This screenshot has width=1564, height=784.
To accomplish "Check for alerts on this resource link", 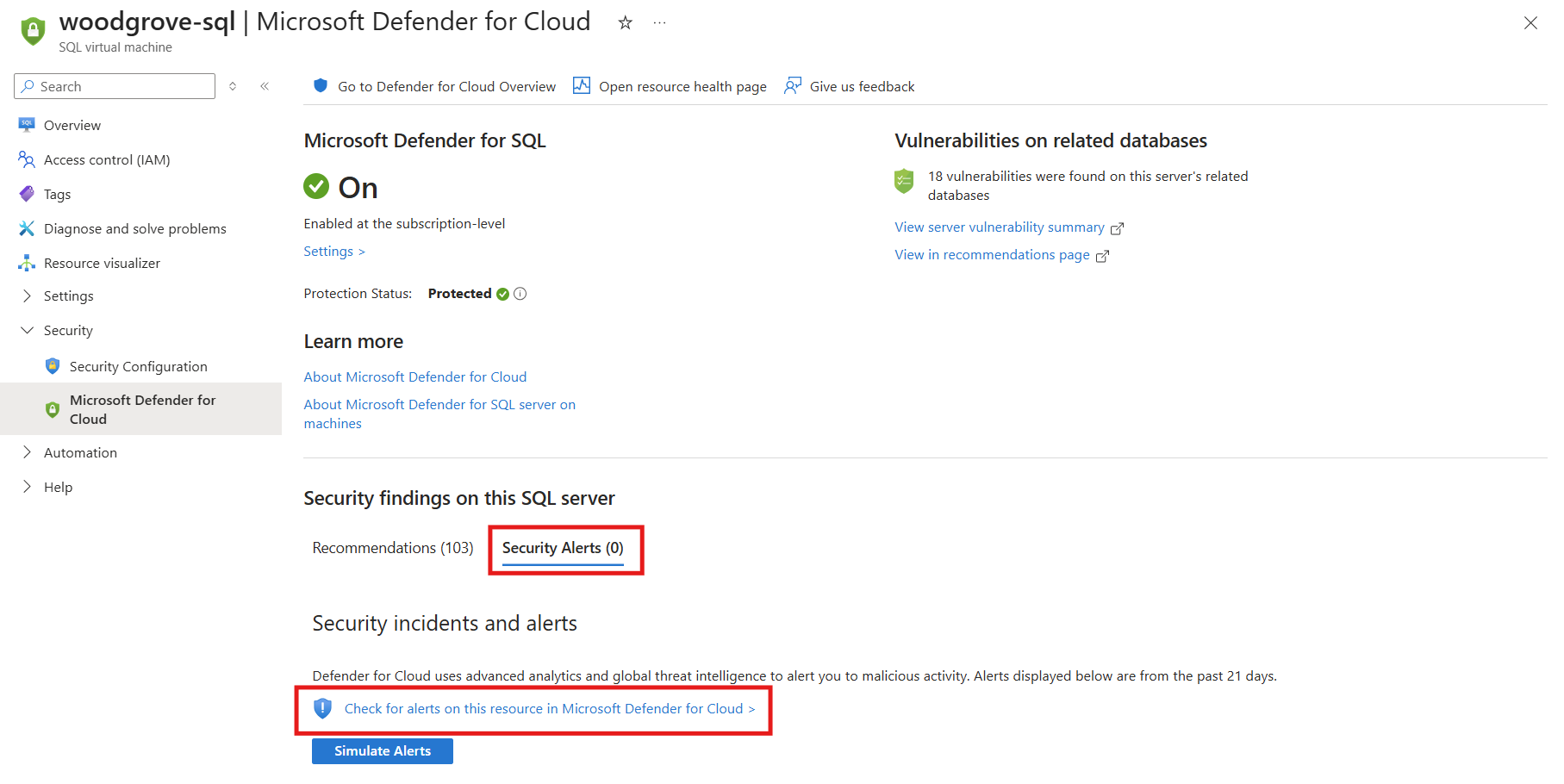I will pos(550,708).
